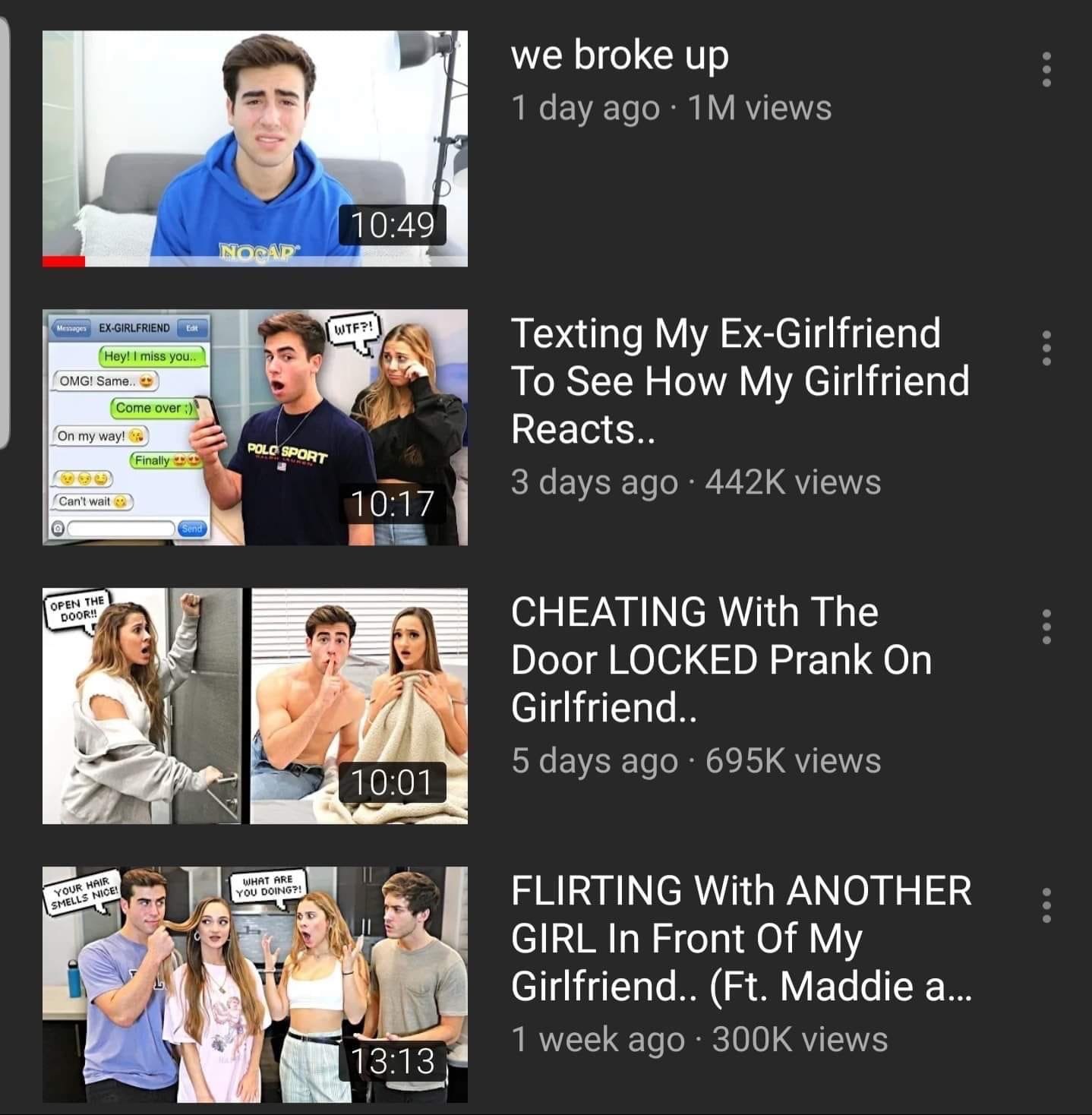Click the 10:49 duration badge
The height and width of the screenshot is (1115, 1092).
click(x=392, y=225)
